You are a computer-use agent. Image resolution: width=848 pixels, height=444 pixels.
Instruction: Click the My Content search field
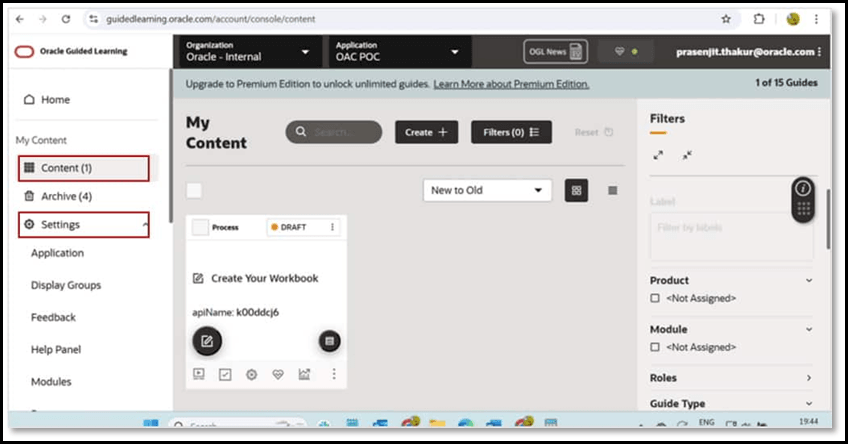pos(334,132)
